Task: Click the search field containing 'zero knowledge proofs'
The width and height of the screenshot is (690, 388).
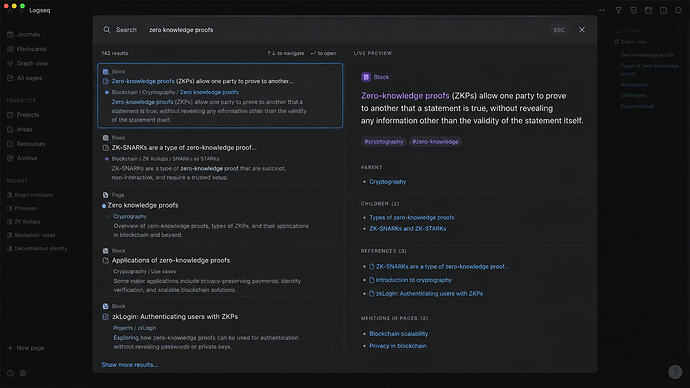Action: 345,30
